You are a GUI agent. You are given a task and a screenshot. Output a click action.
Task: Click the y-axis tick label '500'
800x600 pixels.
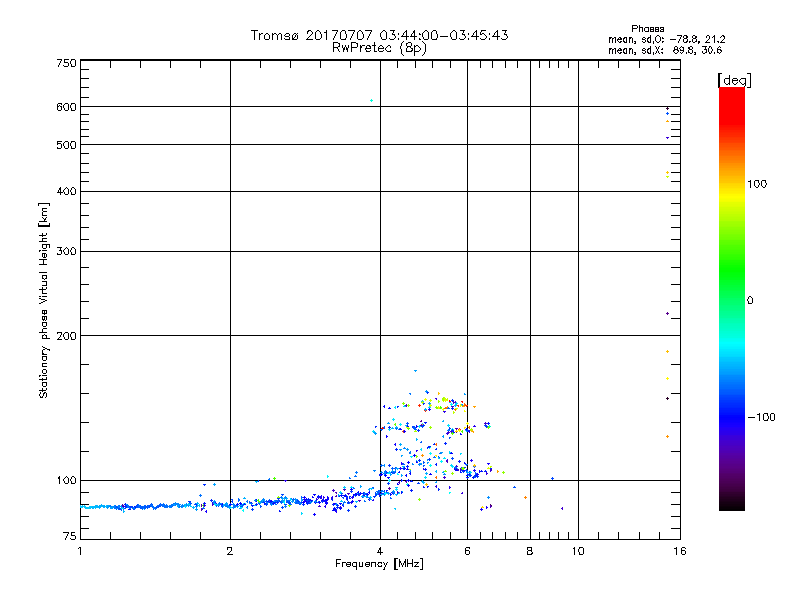[x=66, y=145]
